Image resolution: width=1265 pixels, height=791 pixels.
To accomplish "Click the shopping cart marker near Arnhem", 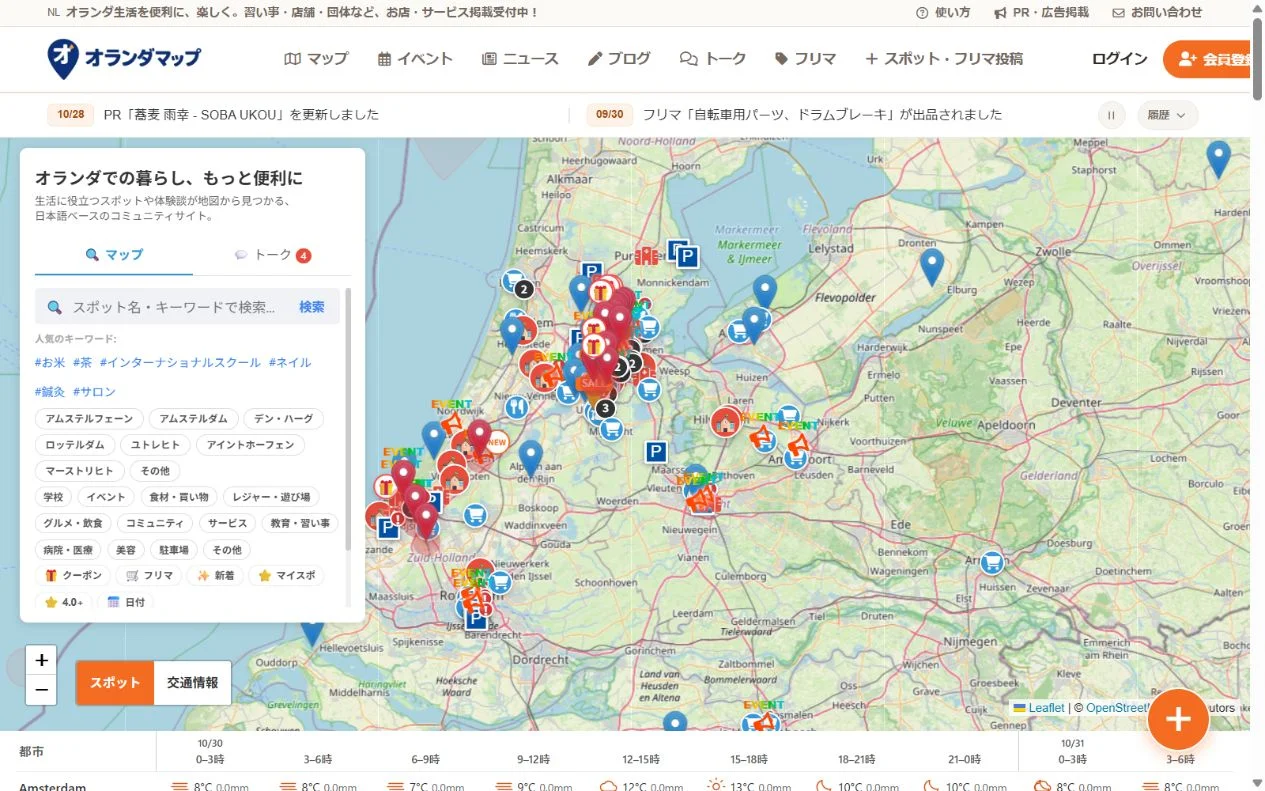I will [991, 562].
